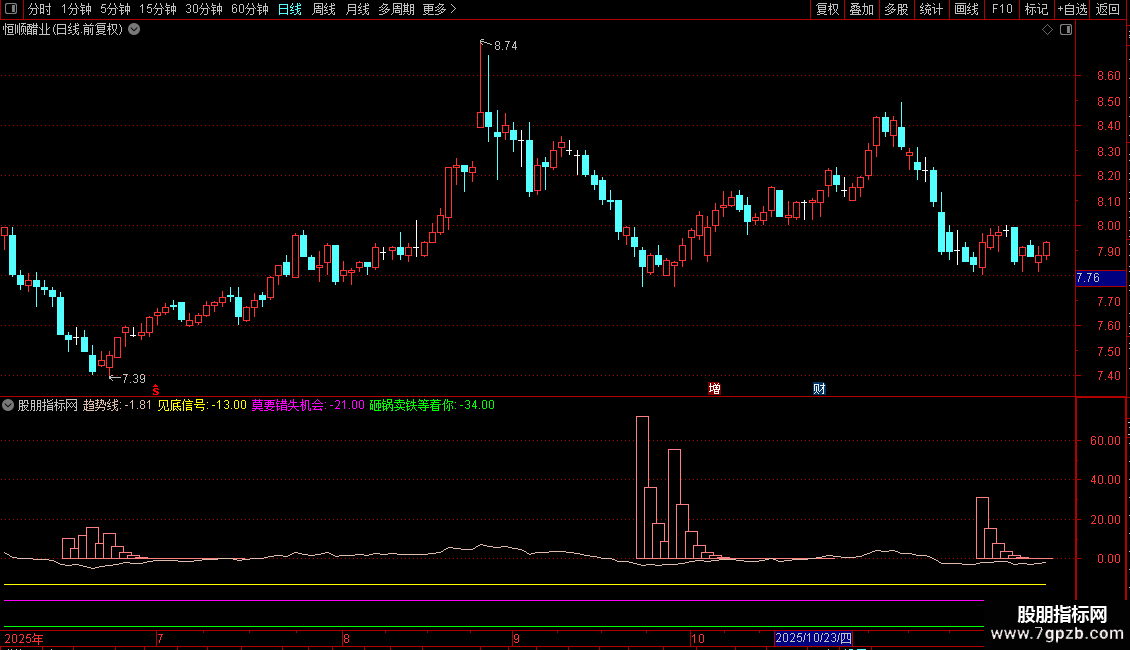This screenshot has height=650, width=1130.
Task: Expand dropdown next to 恒顺醋业 title
Action: [134, 30]
